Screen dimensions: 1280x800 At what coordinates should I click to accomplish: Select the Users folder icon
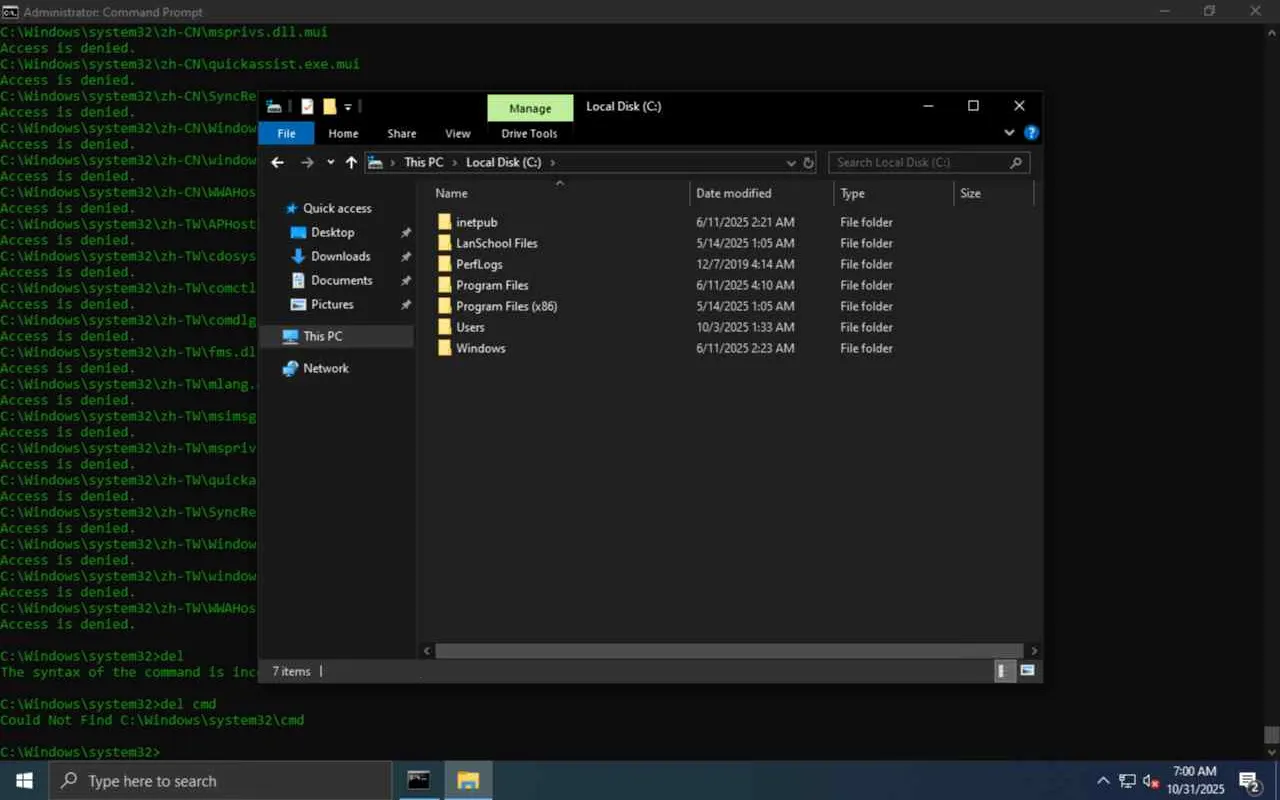[445, 327]
